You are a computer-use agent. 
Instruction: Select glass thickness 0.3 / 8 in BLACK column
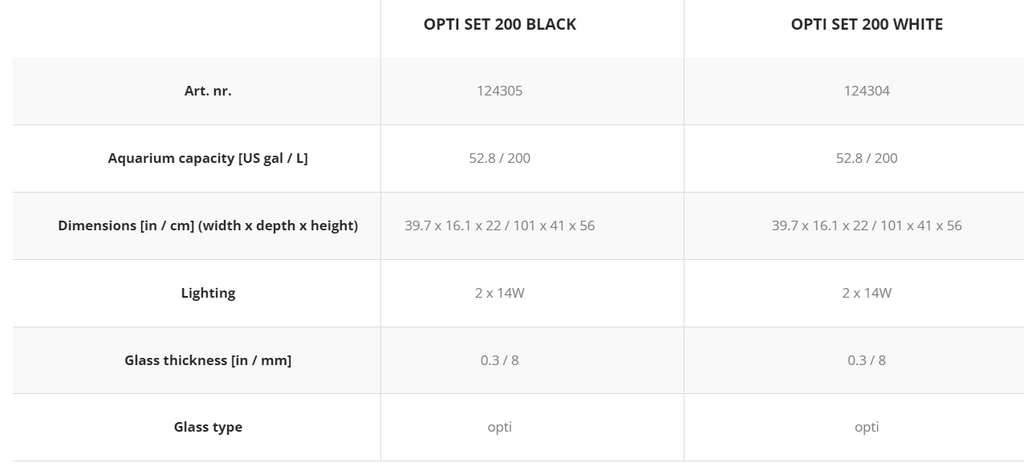pos(500,360)
